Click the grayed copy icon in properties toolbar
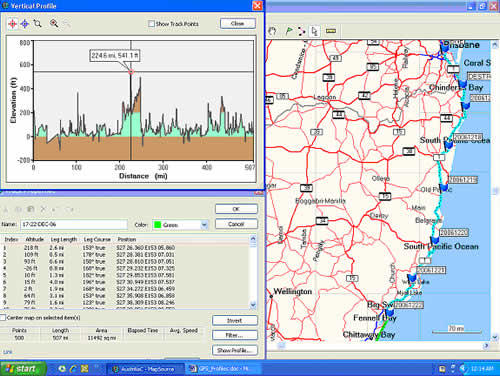Viewport: 500px width, 376px height. click(18, 209)
